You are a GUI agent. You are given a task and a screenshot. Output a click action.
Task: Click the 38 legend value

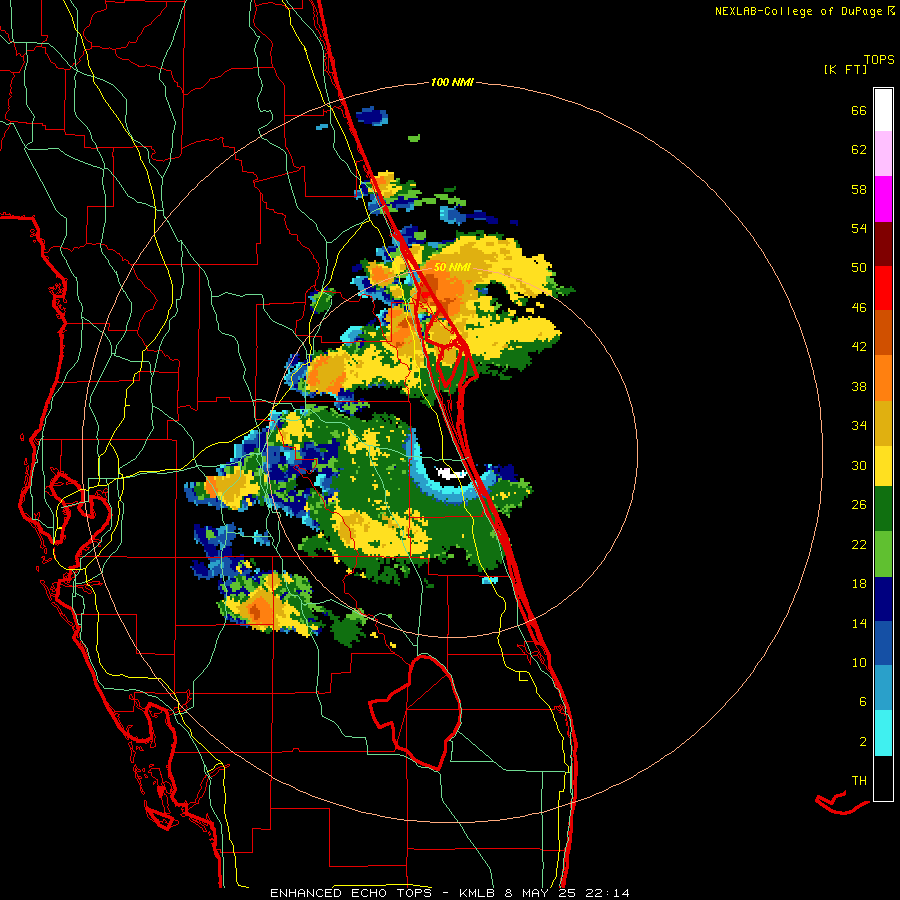(859, 386)
